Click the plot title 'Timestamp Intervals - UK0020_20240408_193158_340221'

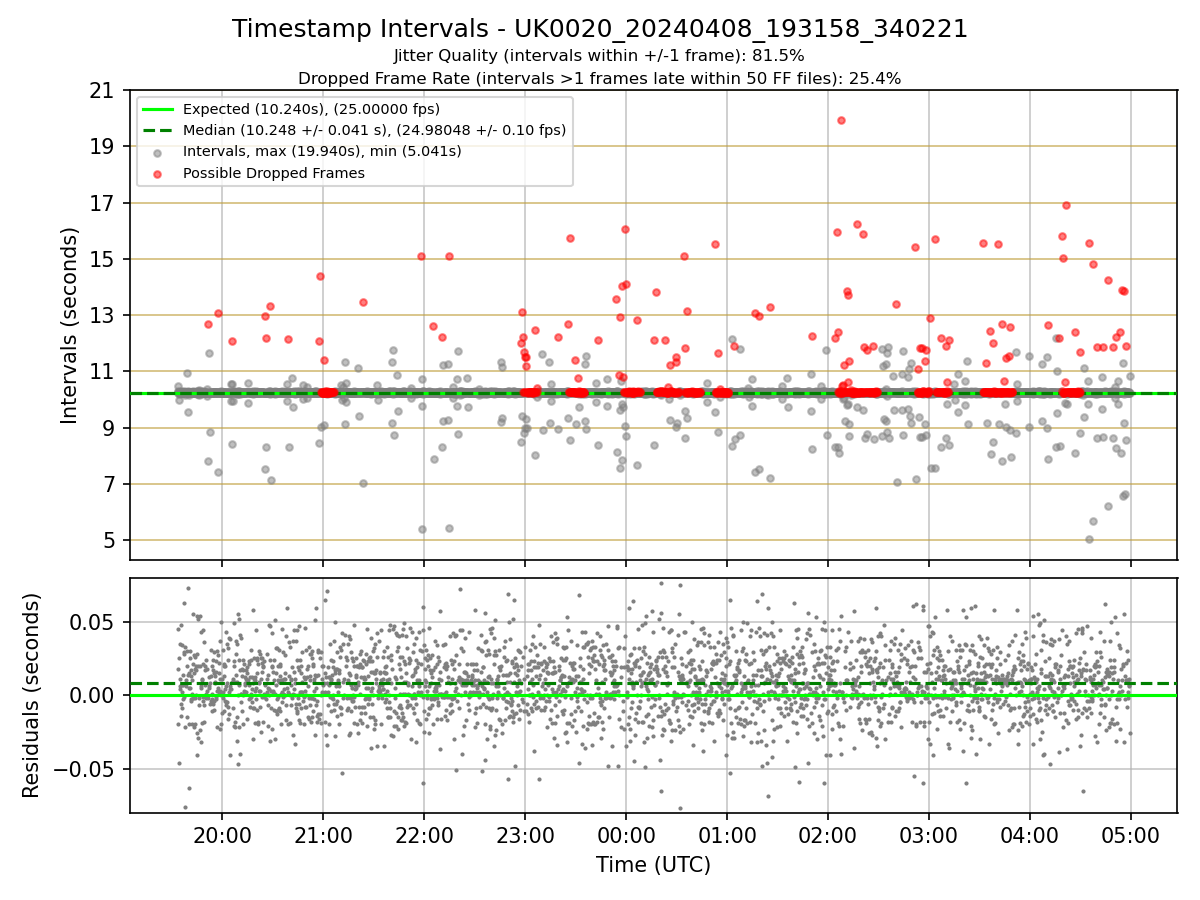coord(600,29)
